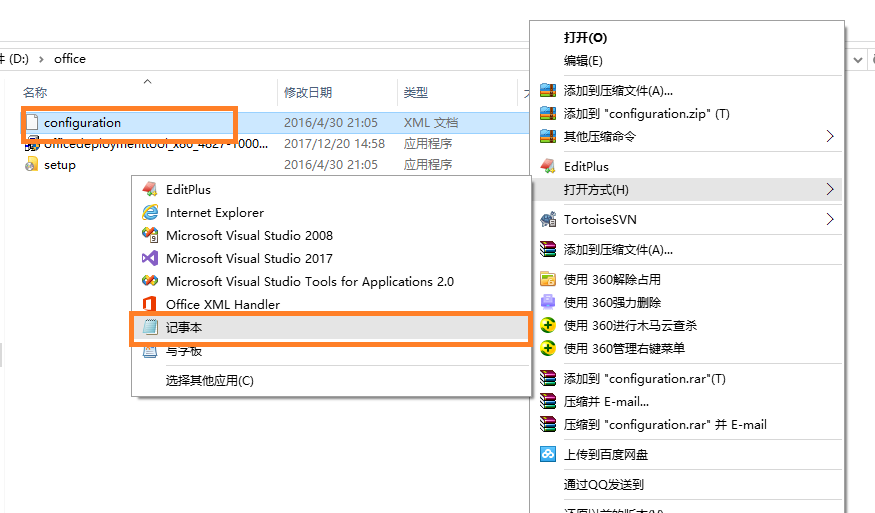Click the Visual Studio 2017 icon
The height and width of the screenshot is (513, 875).
point(150,258)
